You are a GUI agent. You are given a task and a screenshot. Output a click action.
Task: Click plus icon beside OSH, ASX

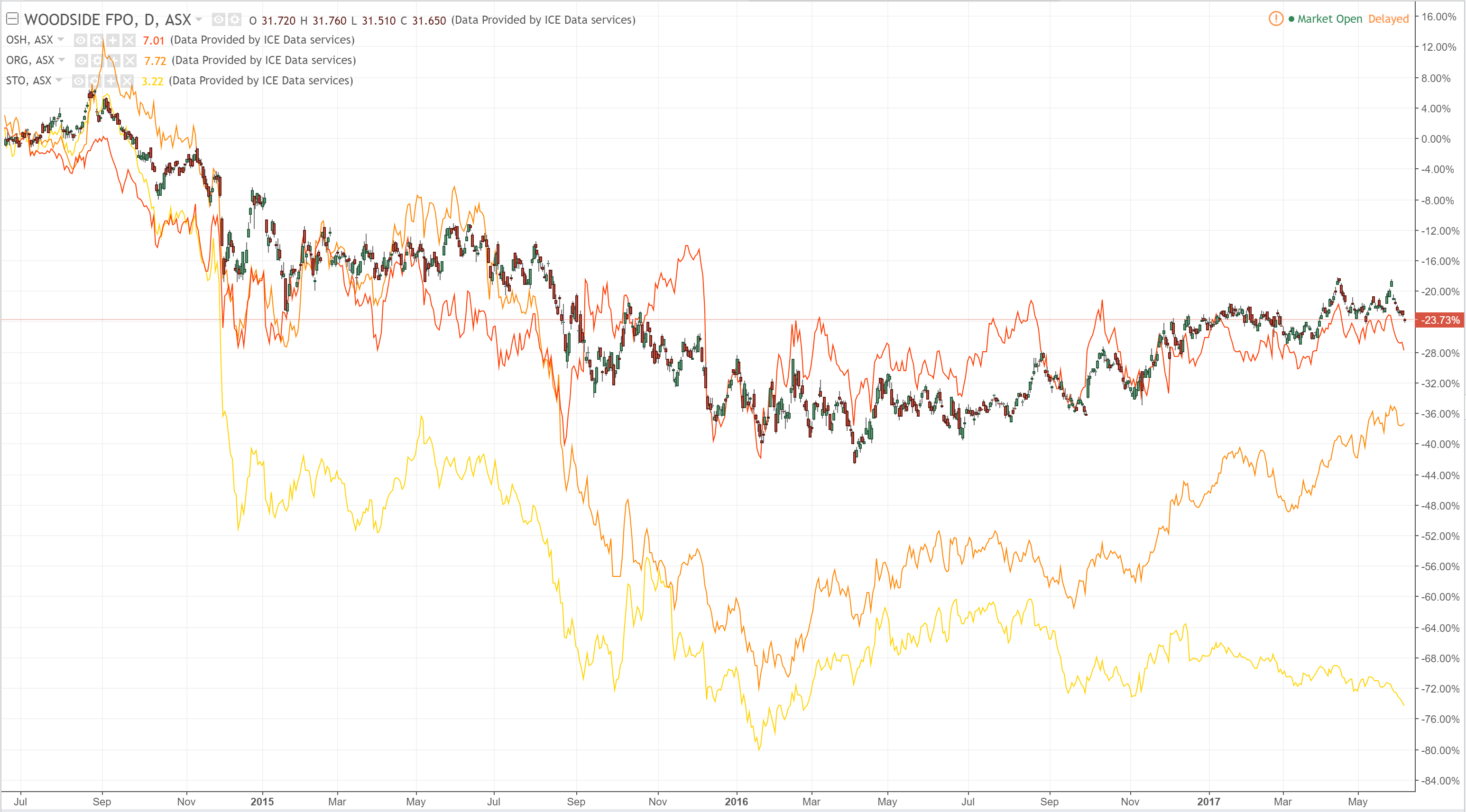click(x=113, y=40)
